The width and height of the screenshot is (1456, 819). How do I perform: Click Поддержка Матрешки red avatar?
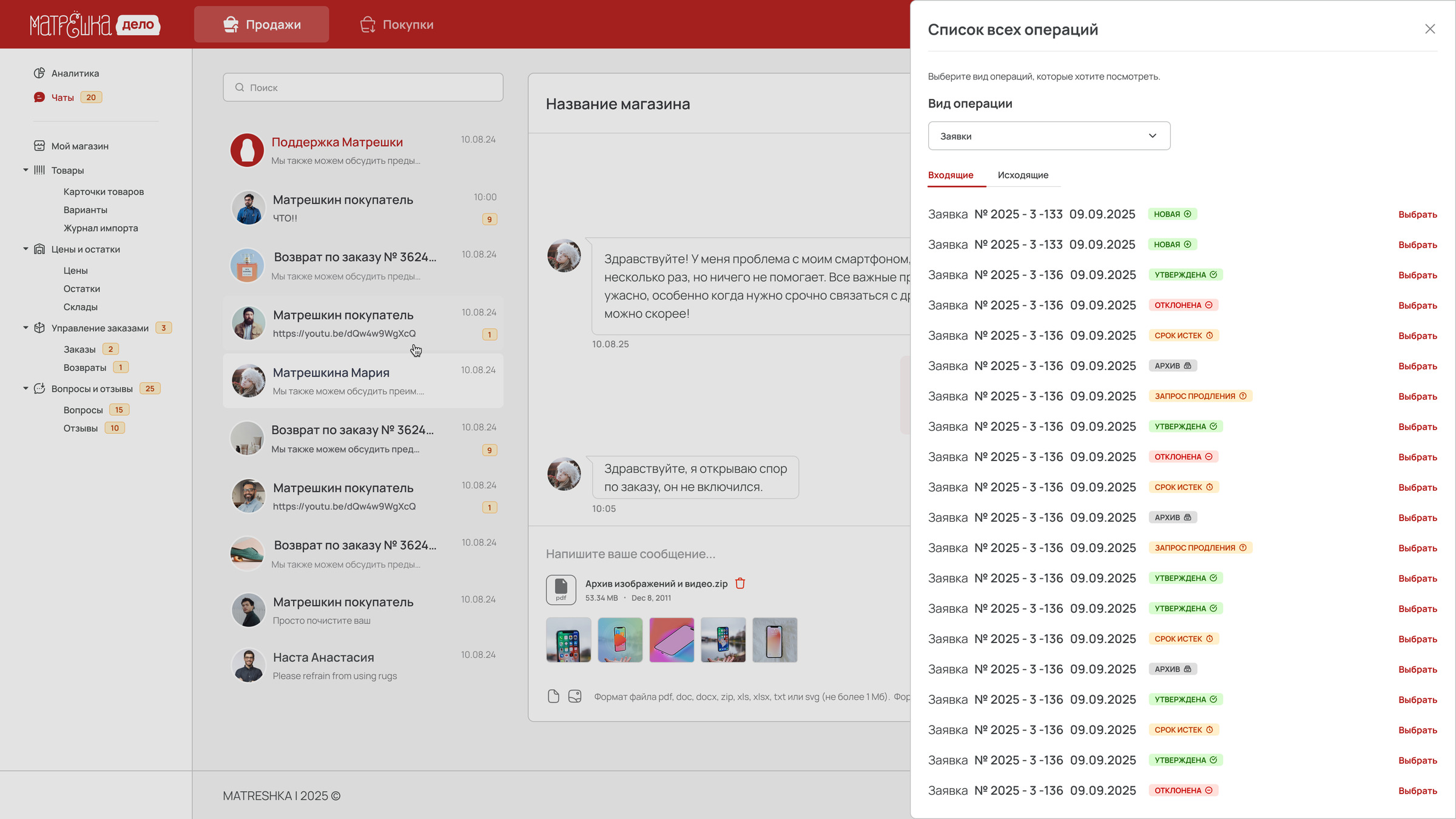pos(248,150)
